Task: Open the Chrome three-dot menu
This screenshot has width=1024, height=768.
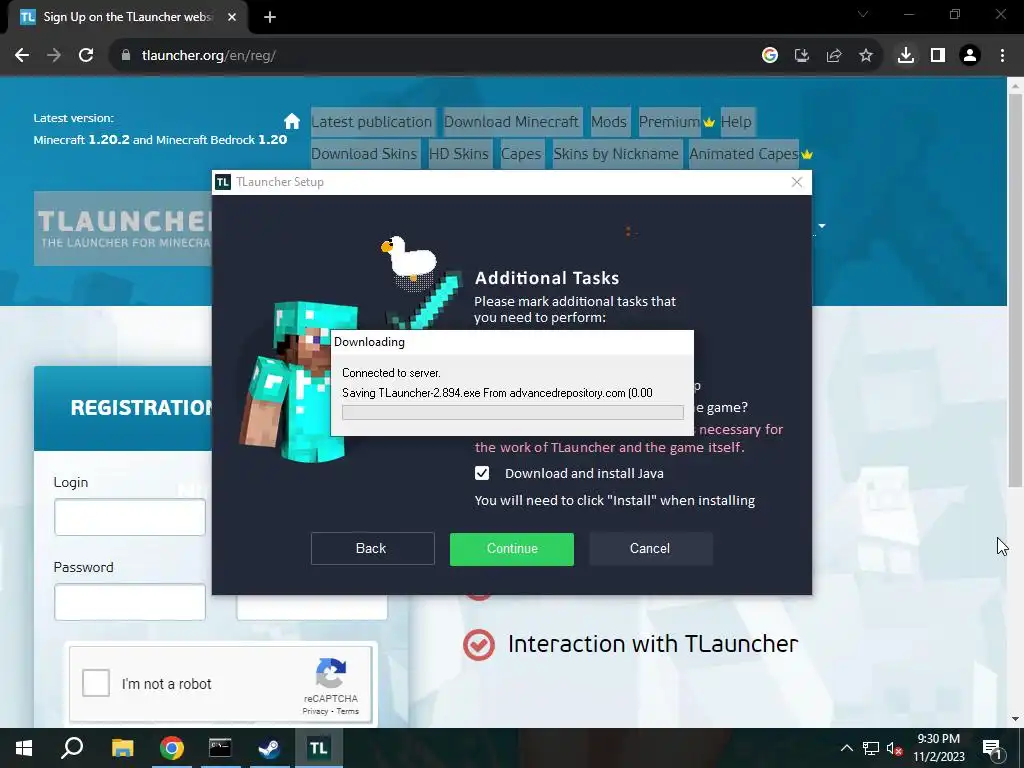Action: pyautogui.click(x=1002, y=56)
